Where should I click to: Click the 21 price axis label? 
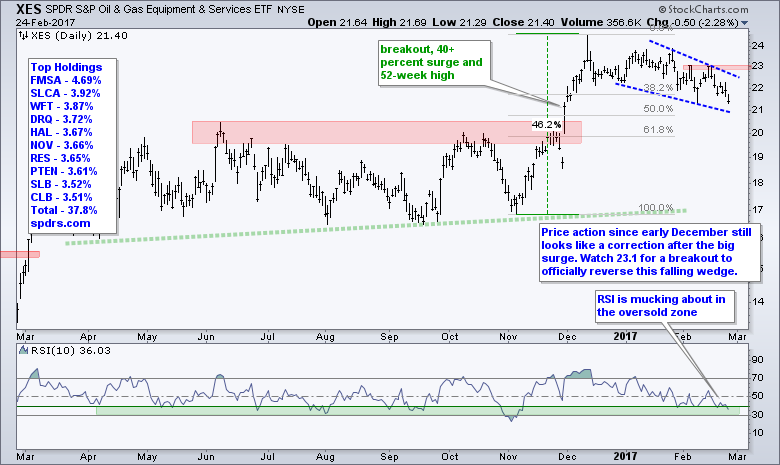(758, 109)
